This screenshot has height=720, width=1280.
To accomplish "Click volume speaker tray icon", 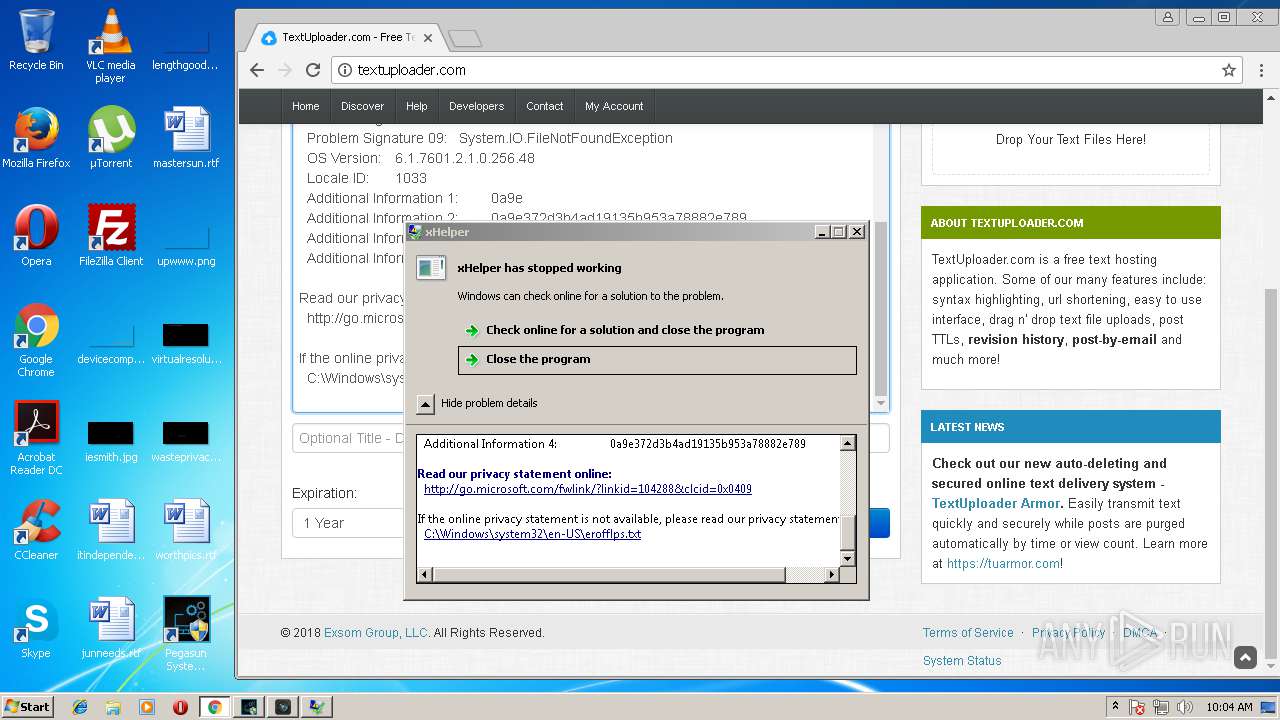I will click(1183, 707).
